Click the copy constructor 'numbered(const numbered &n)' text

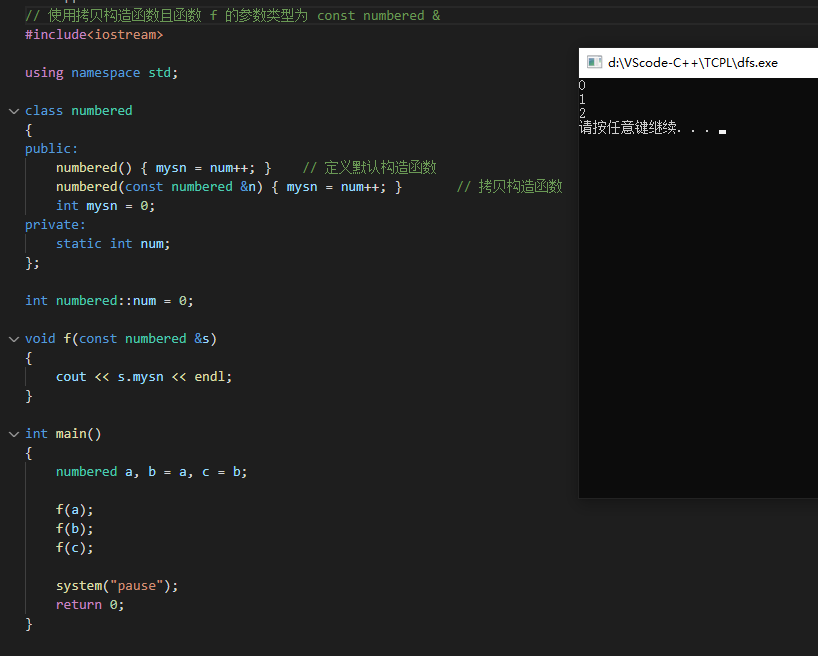tap(159, 187)
